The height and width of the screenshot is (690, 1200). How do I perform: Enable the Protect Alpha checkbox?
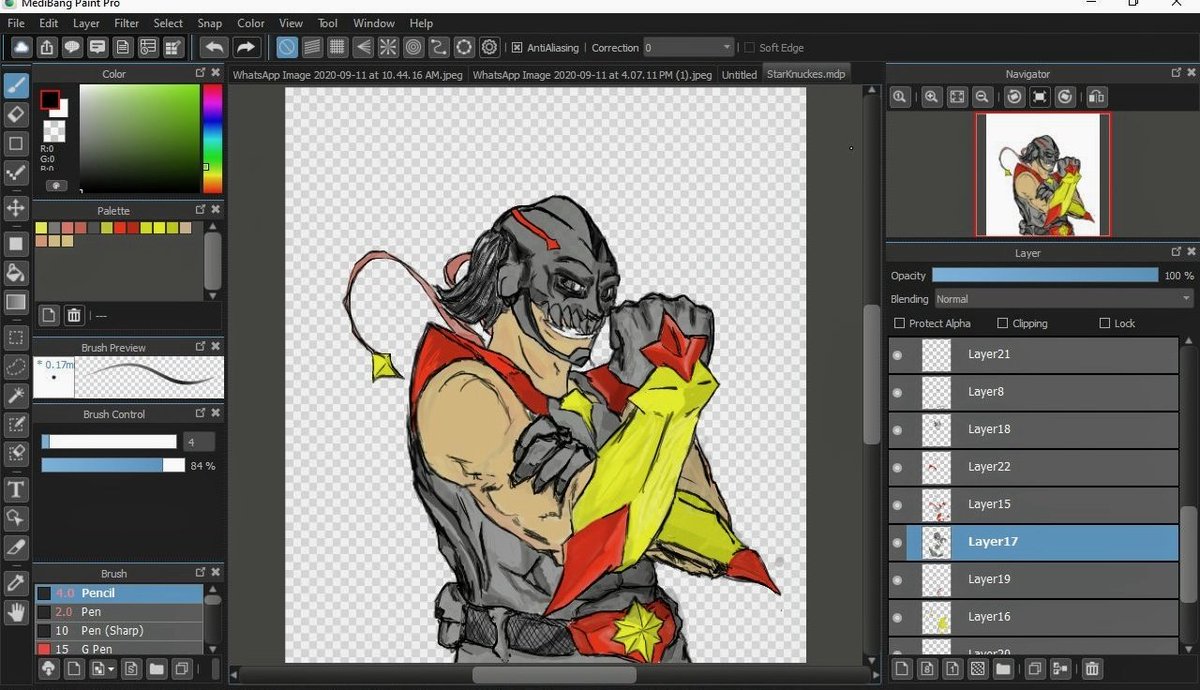coord(899,323)
